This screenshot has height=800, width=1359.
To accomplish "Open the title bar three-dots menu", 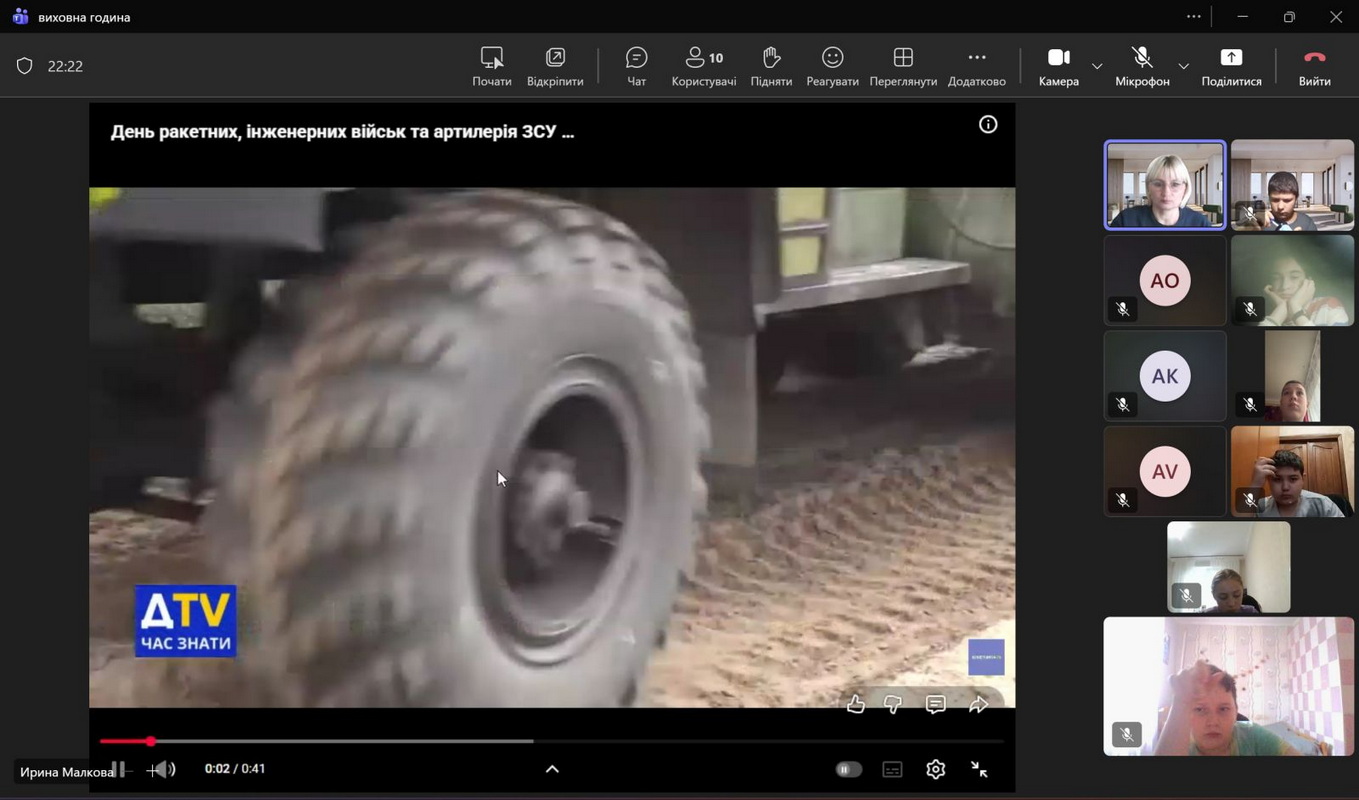I will point(1193,17).
